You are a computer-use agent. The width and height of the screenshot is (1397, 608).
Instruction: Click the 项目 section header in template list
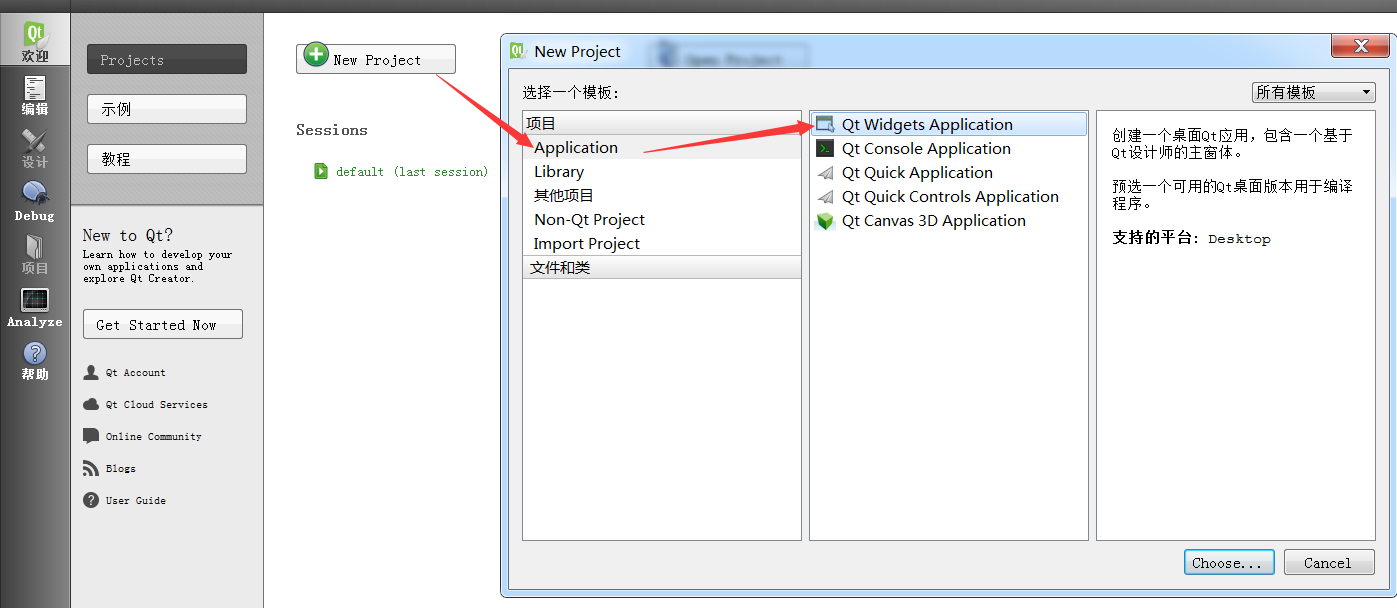tap(662, 123)
